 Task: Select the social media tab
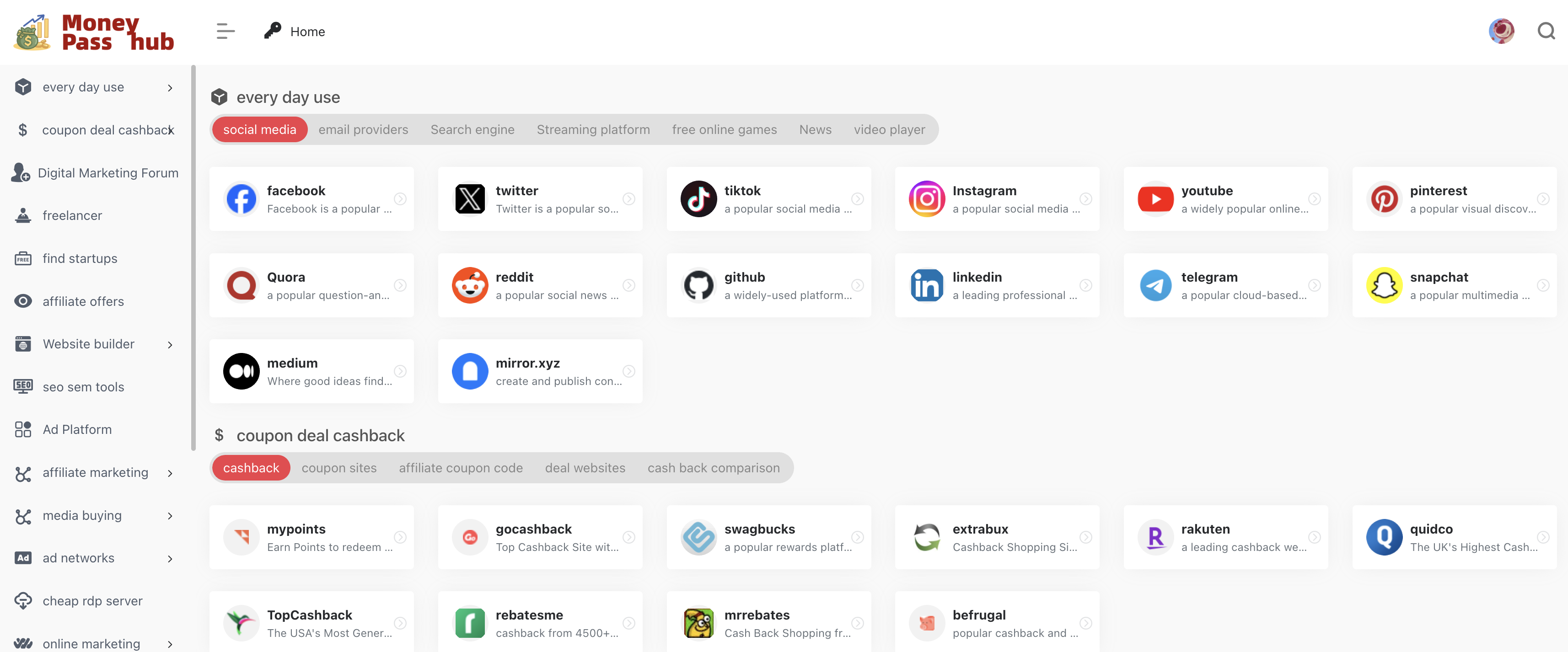(260, 129)
